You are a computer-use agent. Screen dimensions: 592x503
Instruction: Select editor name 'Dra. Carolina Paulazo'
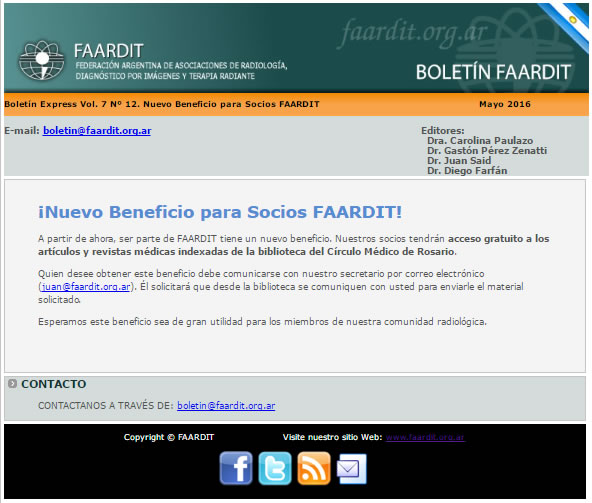coord(480,140)
